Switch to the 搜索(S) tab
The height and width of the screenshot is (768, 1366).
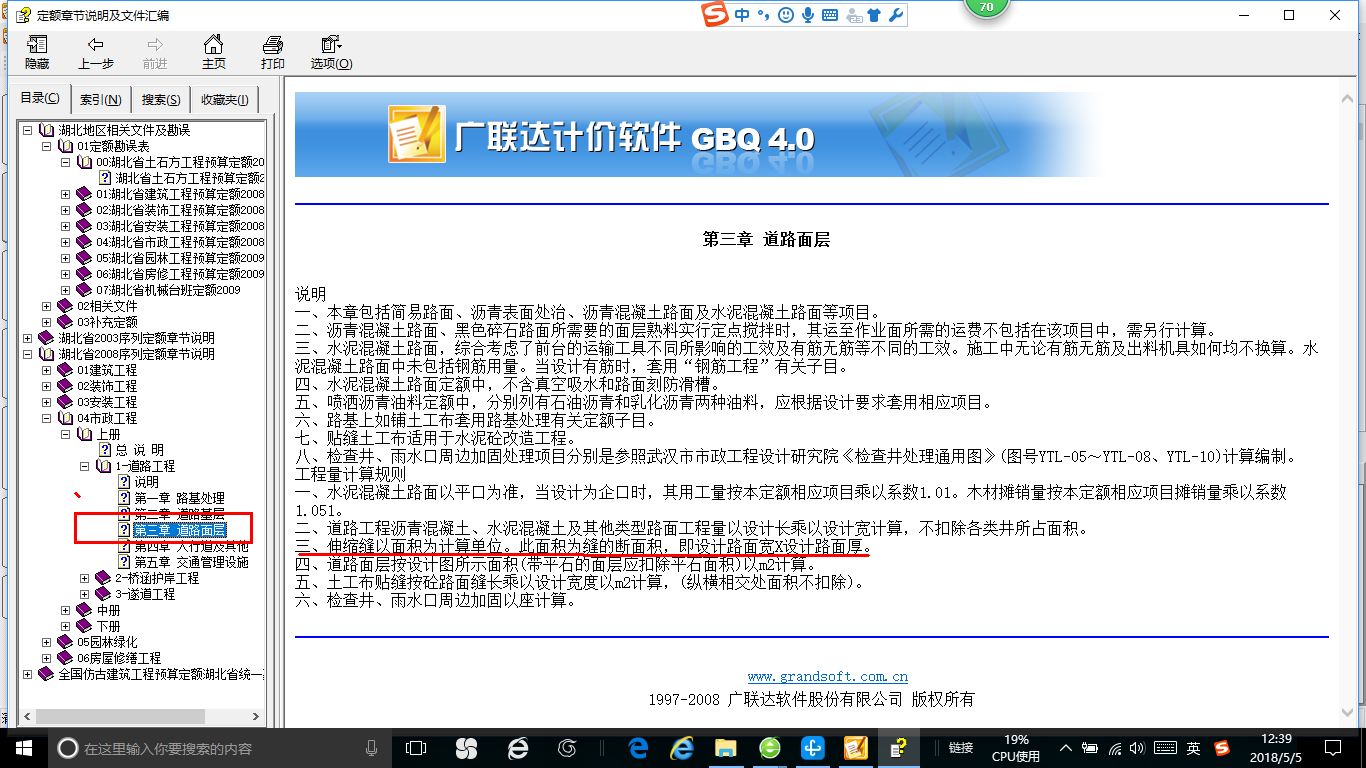click(x=161, y=99)
